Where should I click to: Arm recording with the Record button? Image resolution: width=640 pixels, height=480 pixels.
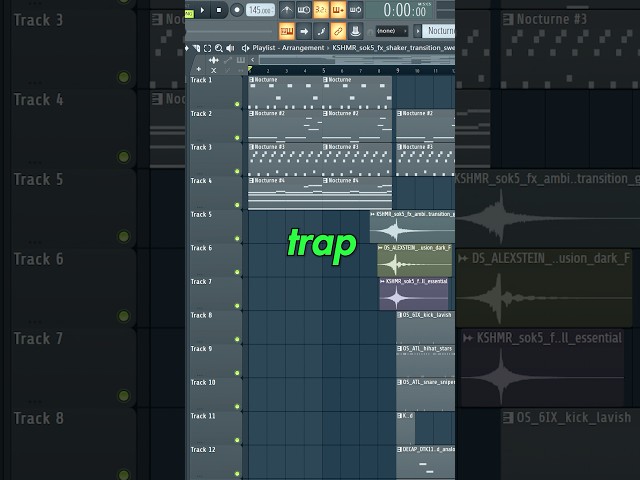coord(237,10)
